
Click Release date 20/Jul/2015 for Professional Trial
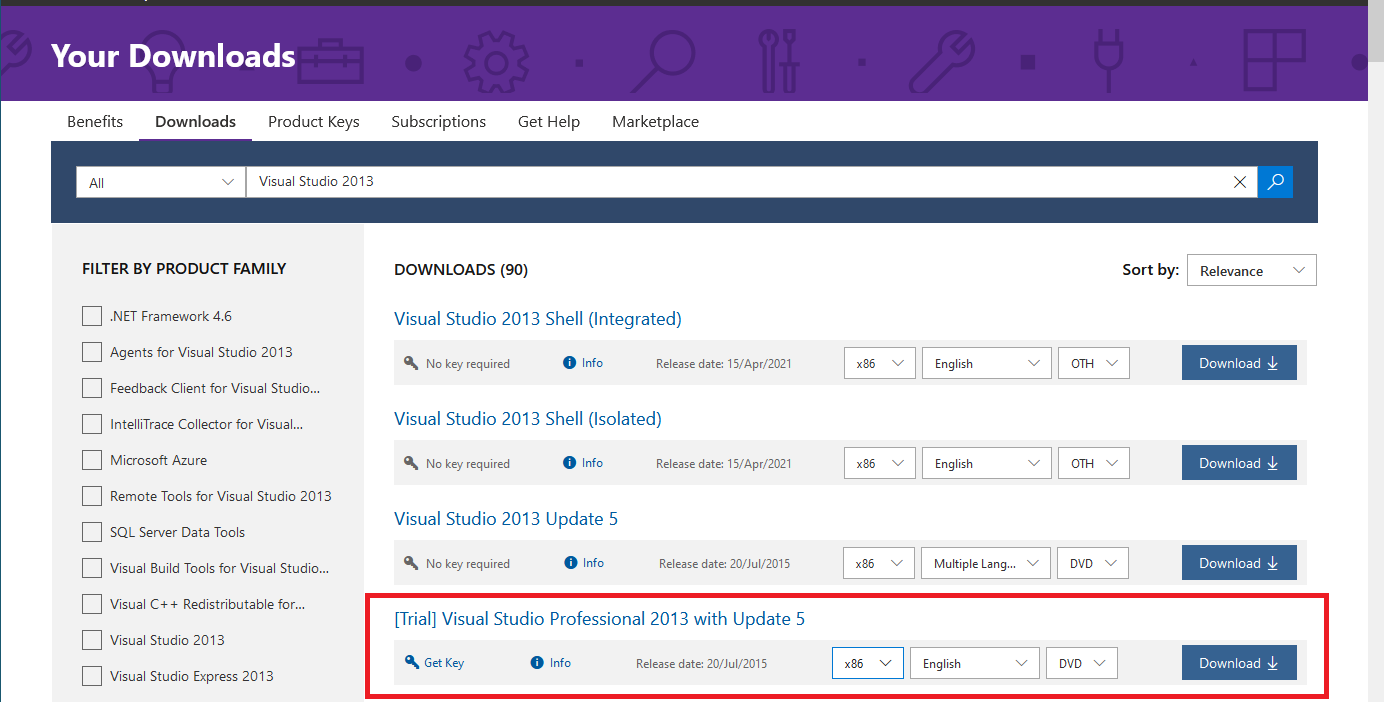701,663
